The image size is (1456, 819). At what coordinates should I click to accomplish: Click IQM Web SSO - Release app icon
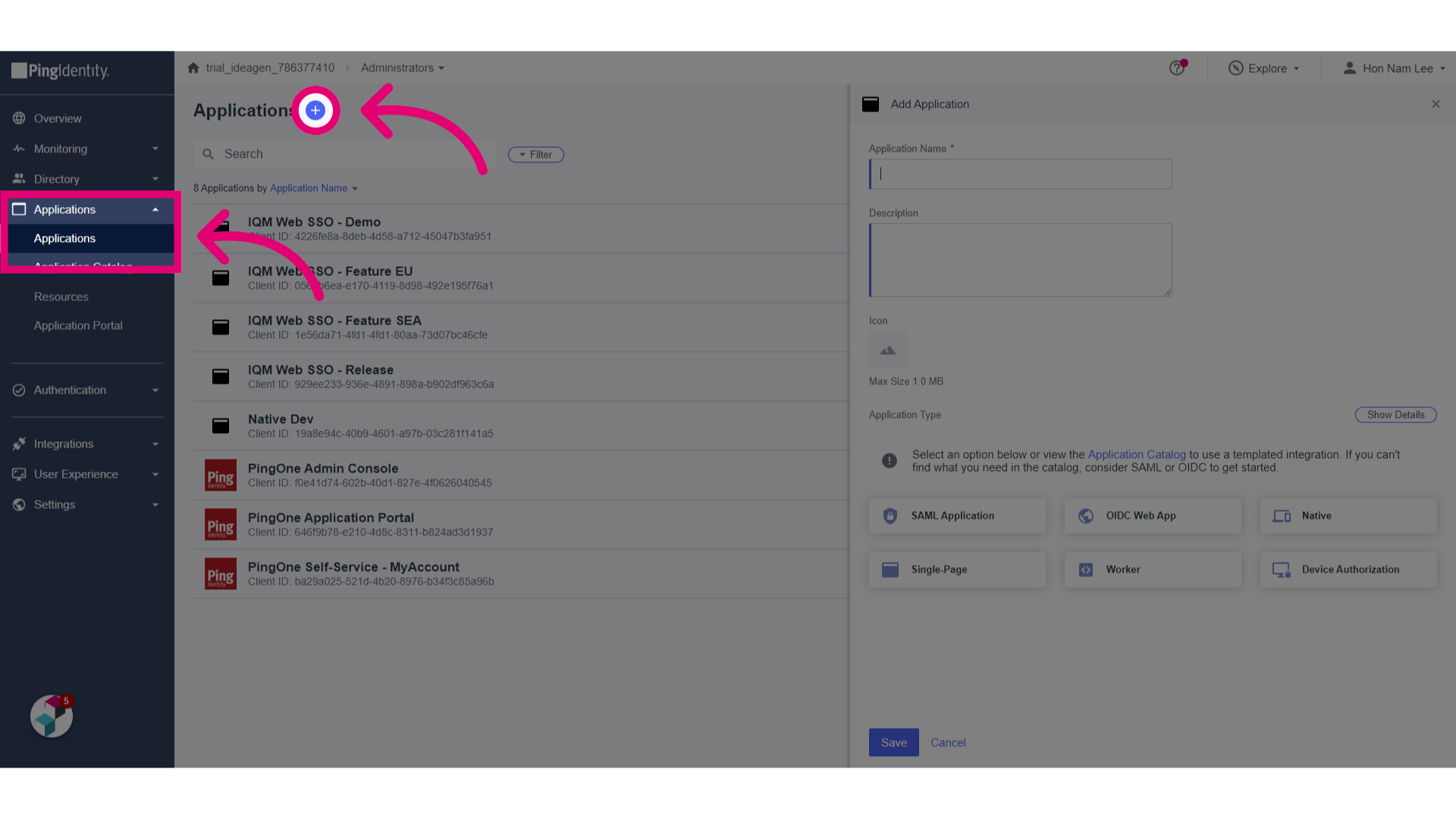[221, 376]
